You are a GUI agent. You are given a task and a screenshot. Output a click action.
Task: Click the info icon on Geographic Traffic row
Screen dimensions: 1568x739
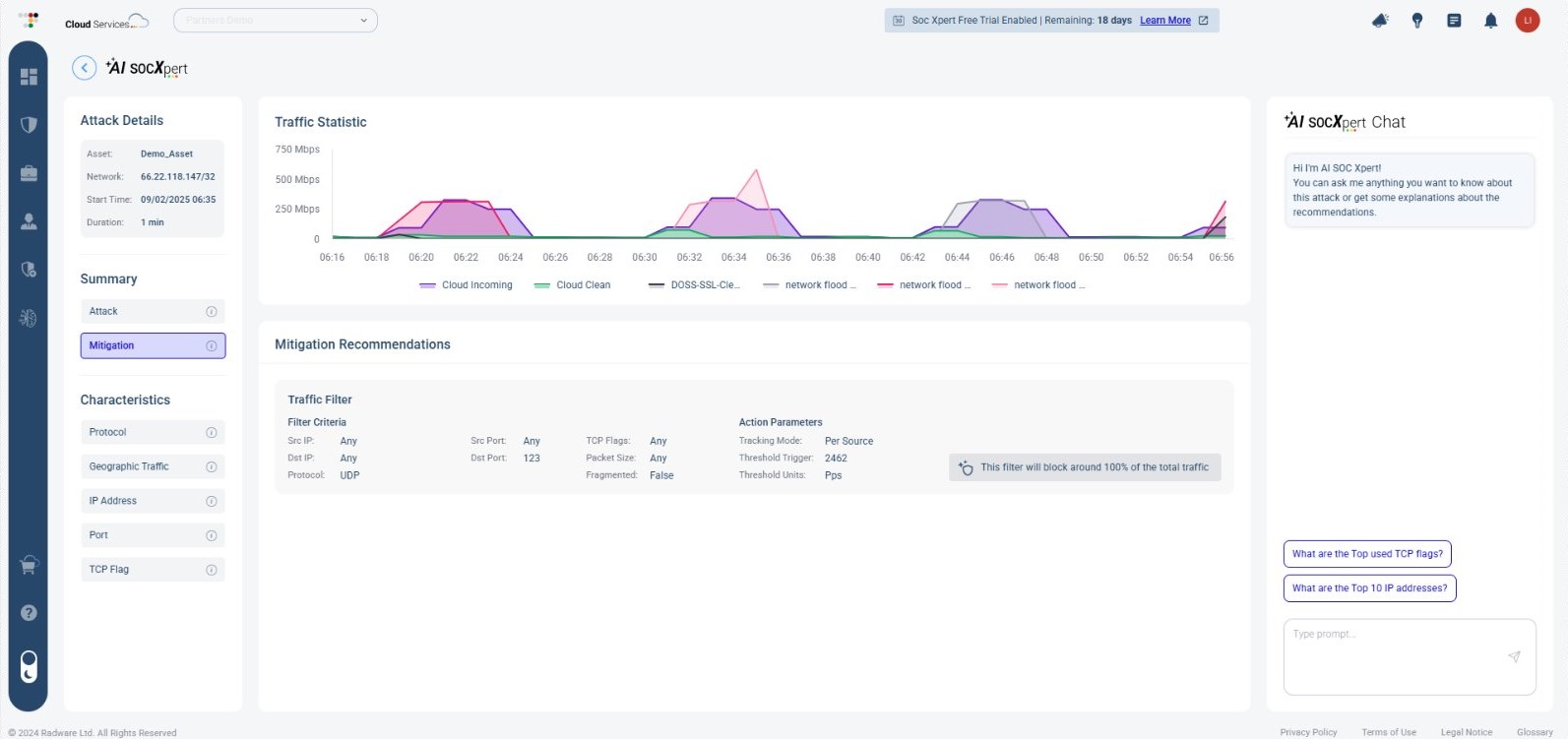click(x=211, y=466)
